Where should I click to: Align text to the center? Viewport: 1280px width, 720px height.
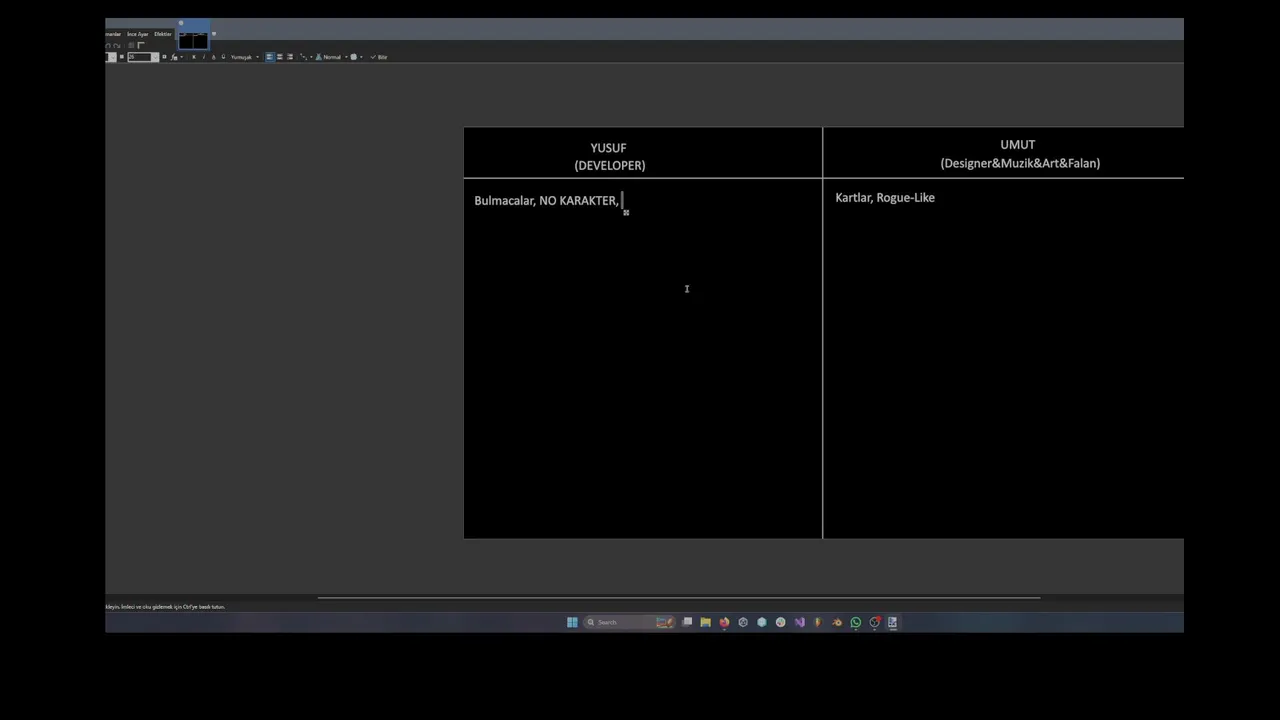(280, 57)
